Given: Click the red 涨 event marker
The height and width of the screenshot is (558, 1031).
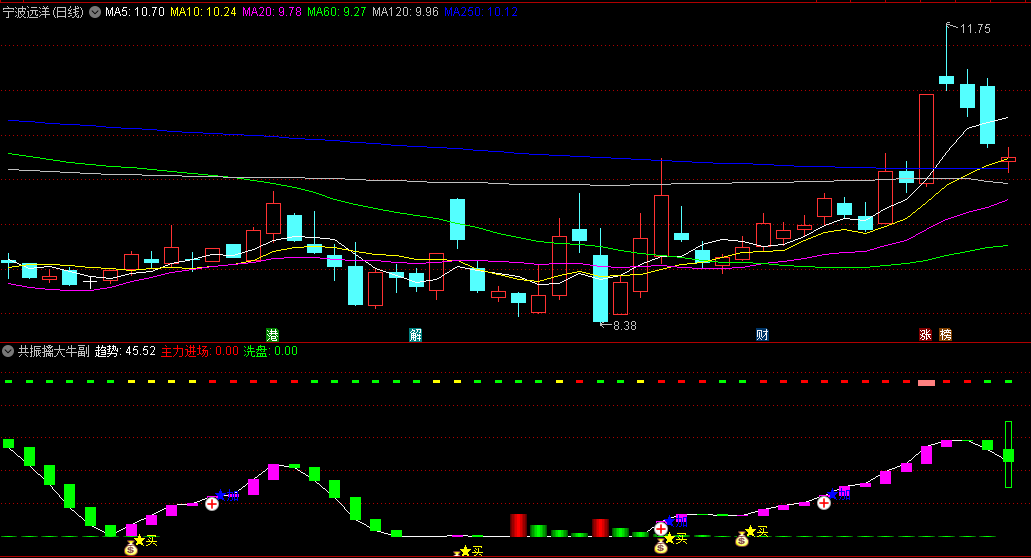Looking at the screenshot, I should click(x=925, y=335).
